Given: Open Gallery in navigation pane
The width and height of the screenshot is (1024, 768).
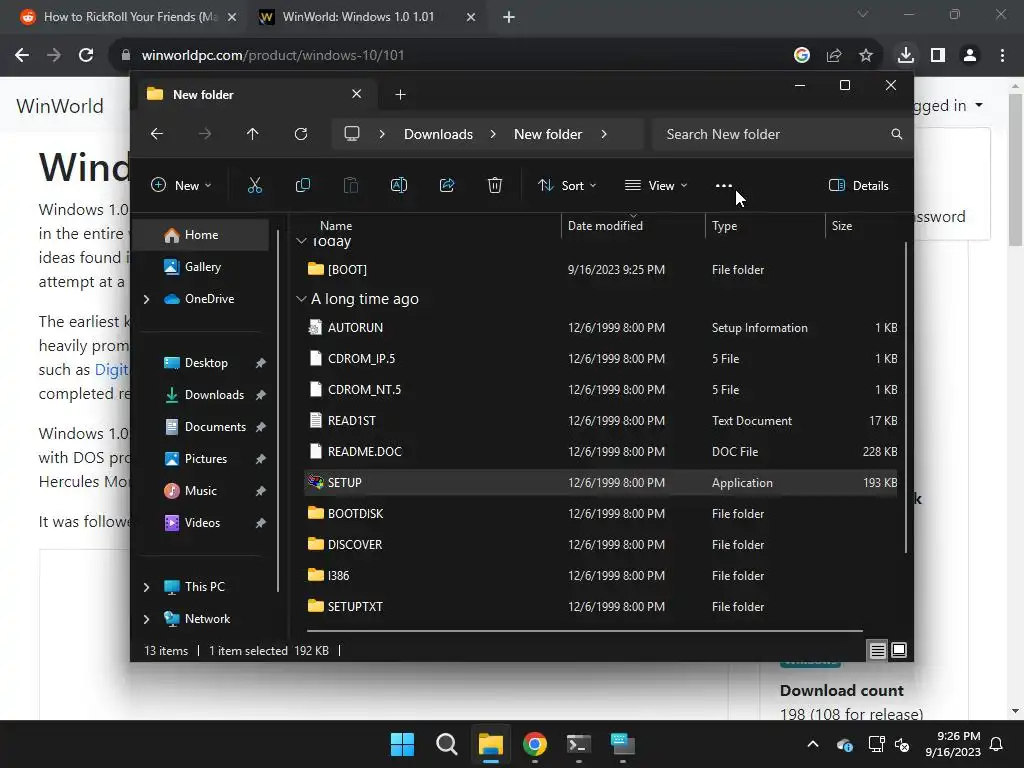Looking at the screenshot, I should pyautogui.click(x=202, y=266).
